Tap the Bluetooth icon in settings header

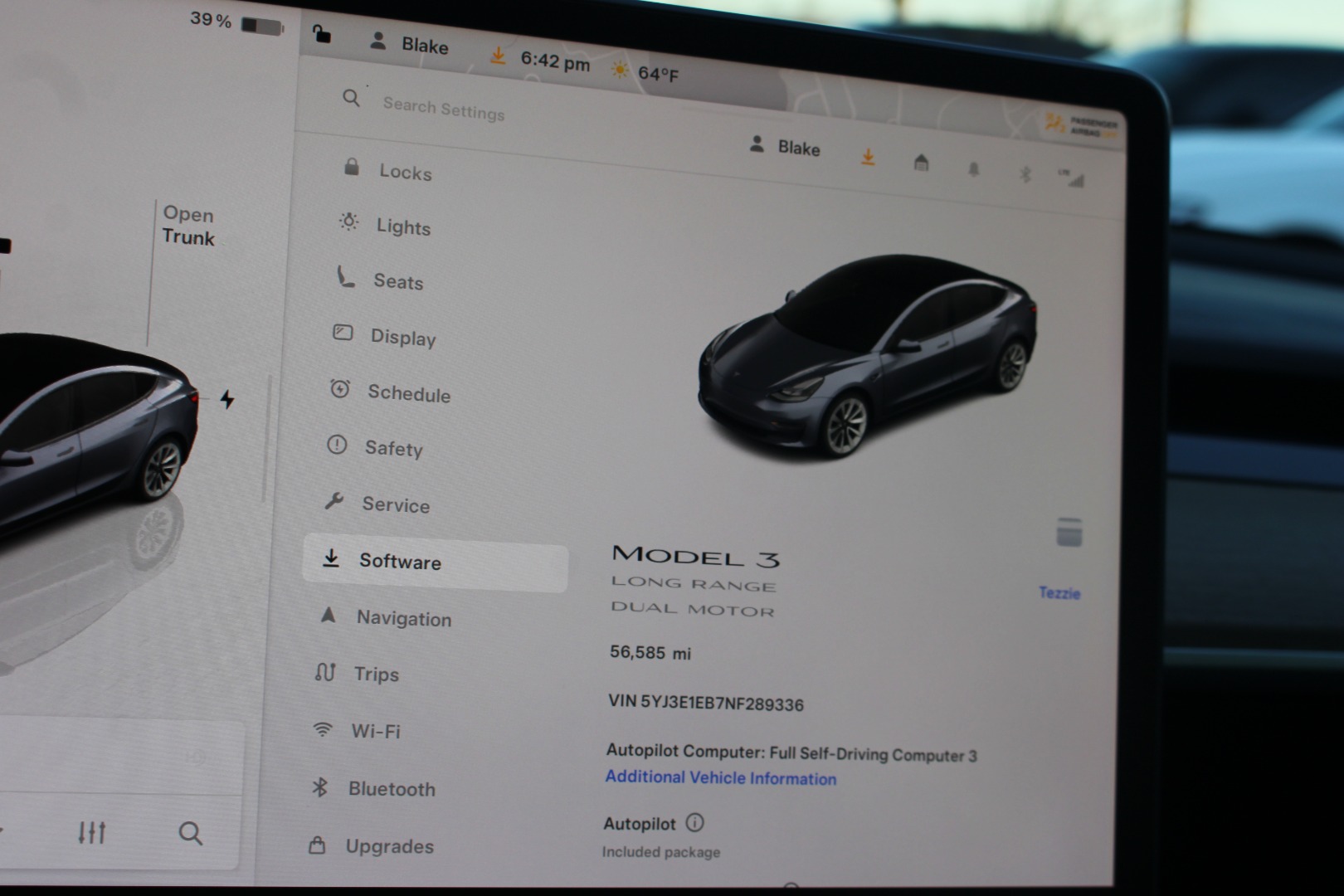pyautogui.click(x=1025, y=174)
